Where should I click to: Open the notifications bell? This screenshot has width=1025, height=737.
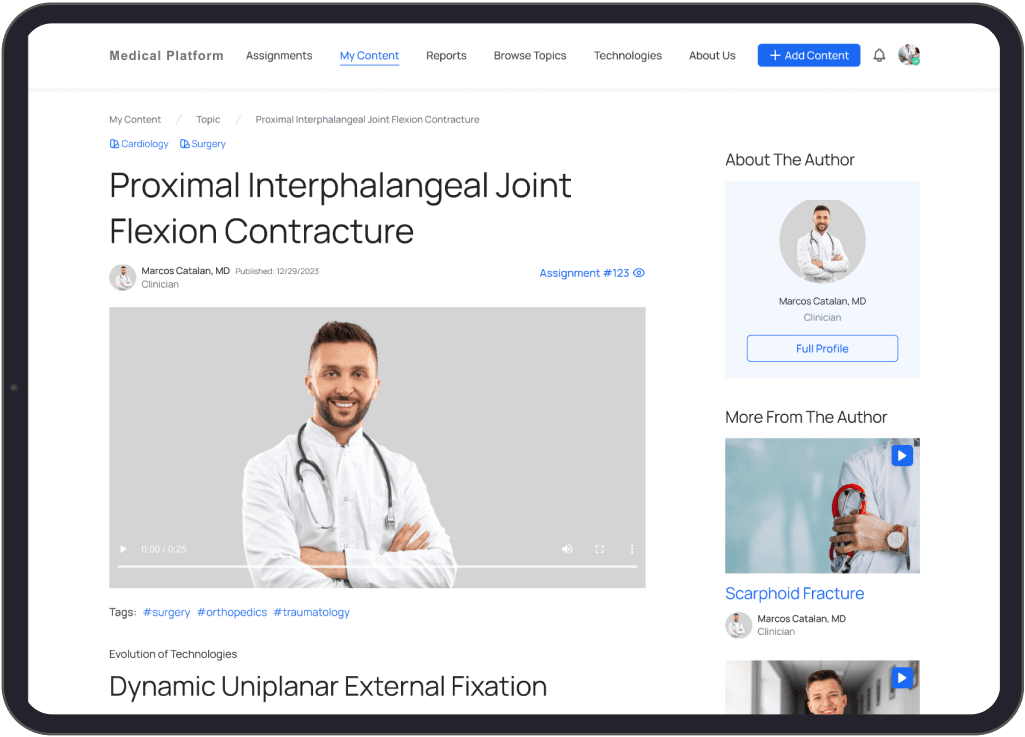(879, 55)
